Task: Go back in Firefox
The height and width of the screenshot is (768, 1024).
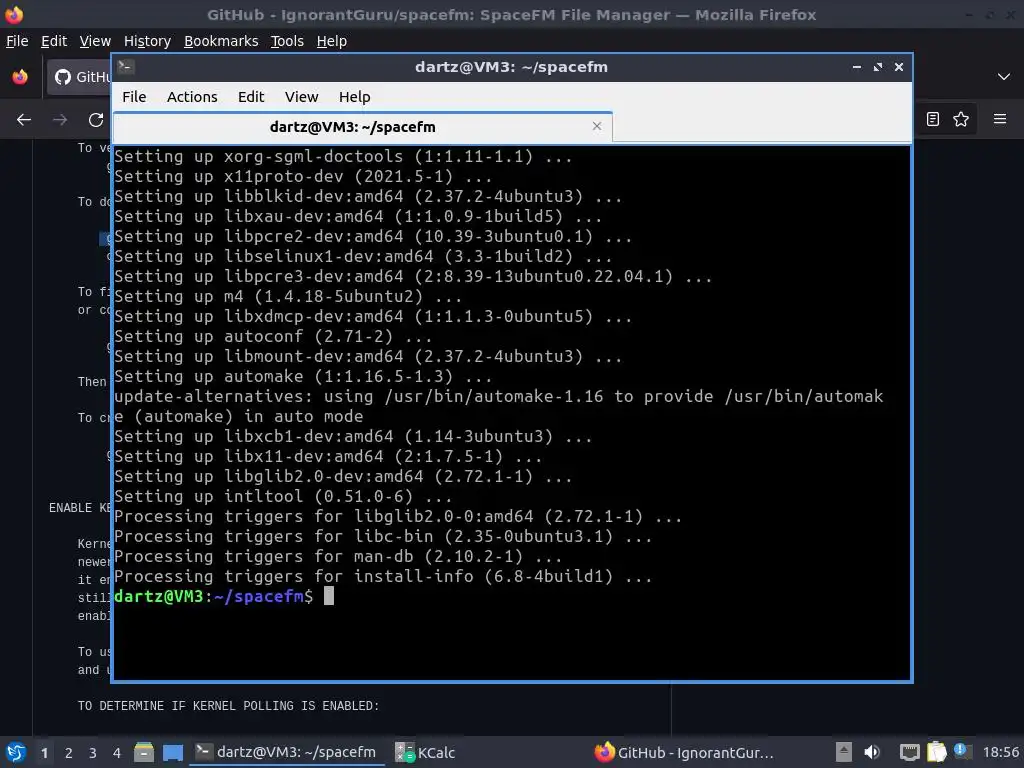Action: [24, 120]
